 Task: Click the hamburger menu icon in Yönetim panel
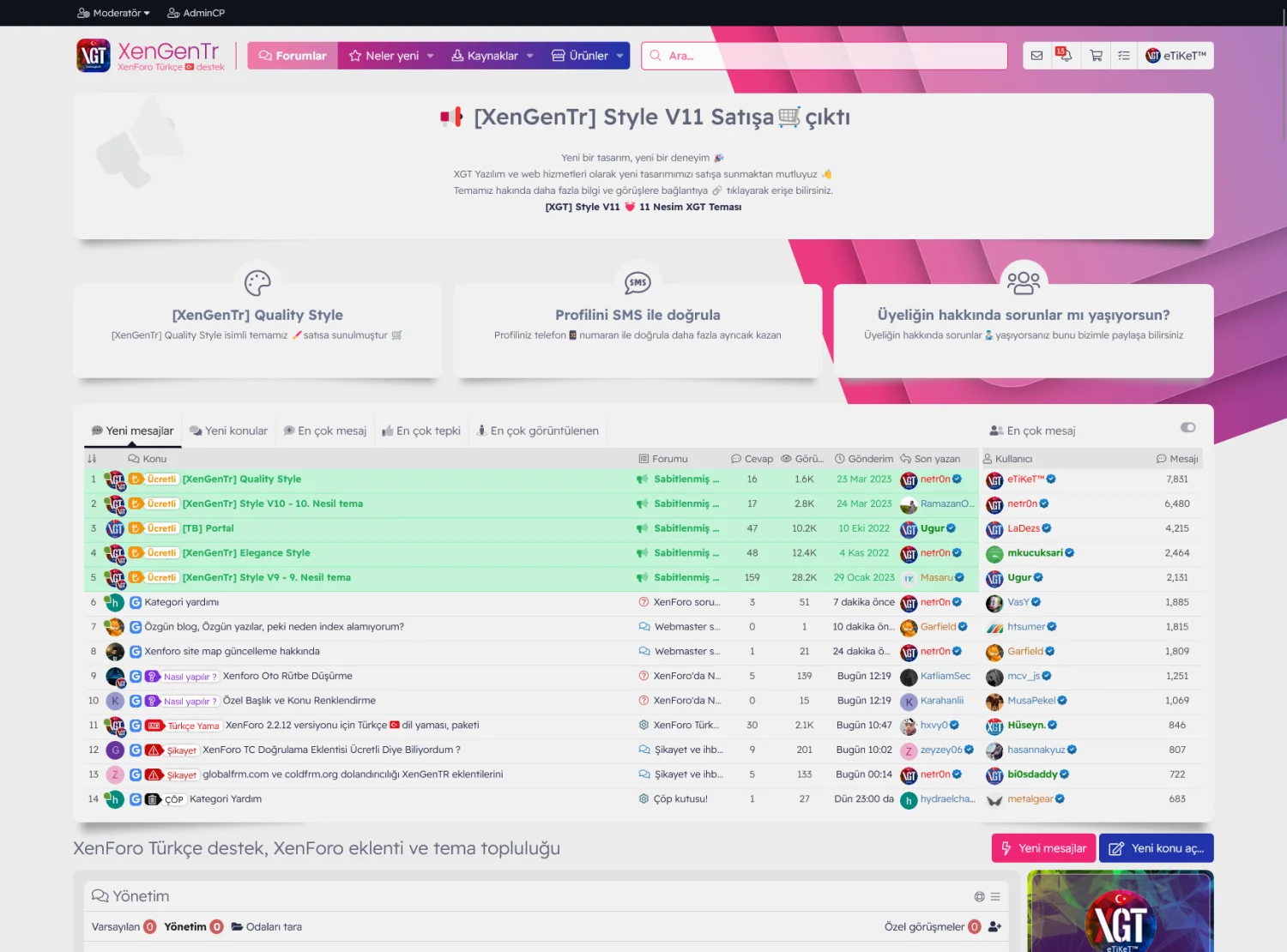(995, 896)
